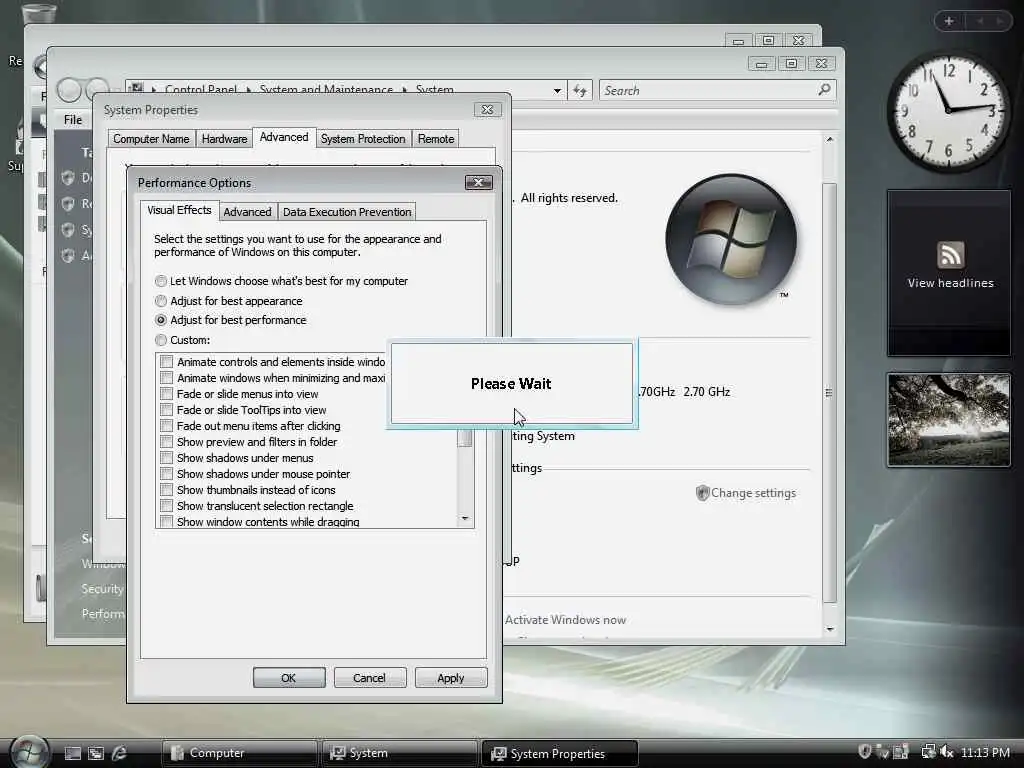The image size is (1024, 768).
Task: Enable Show preview and filters in folder
Action: pos(167,442)
